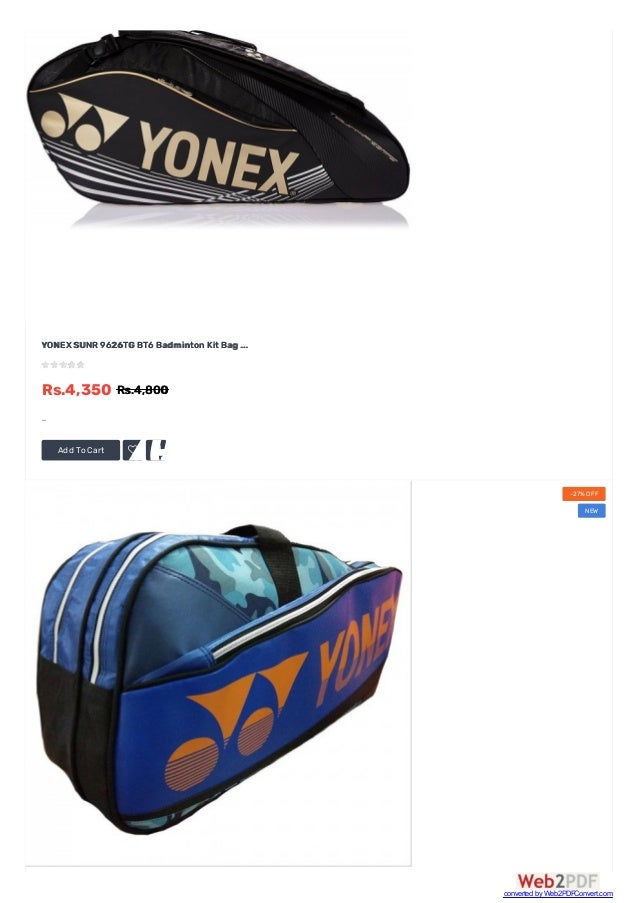This screenshot has width=638, height=903.
Task: Rate the kit bag four stars
Action: 71,365
